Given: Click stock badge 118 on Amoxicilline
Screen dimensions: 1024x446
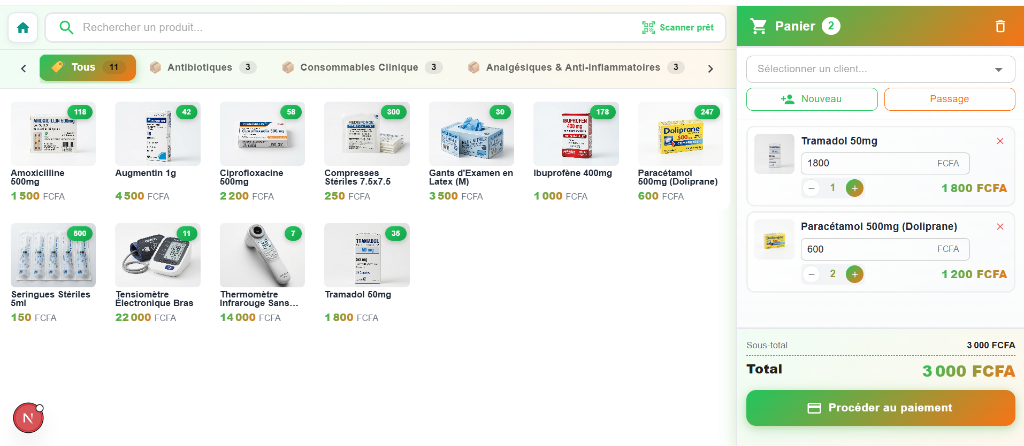Looking at the screenshot, I should [80, 112].
